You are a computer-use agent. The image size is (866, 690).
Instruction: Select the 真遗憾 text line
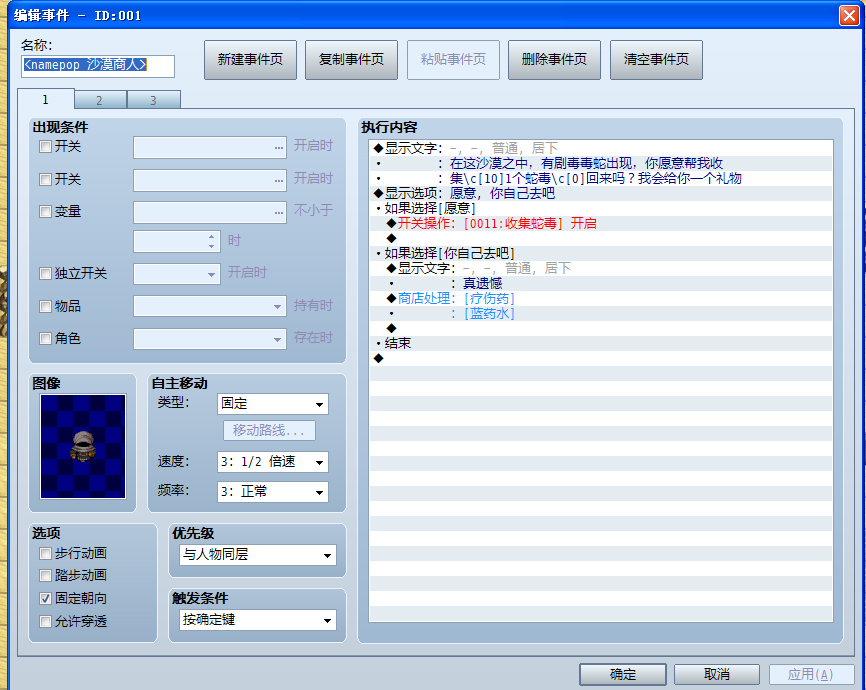coord(601,283)
